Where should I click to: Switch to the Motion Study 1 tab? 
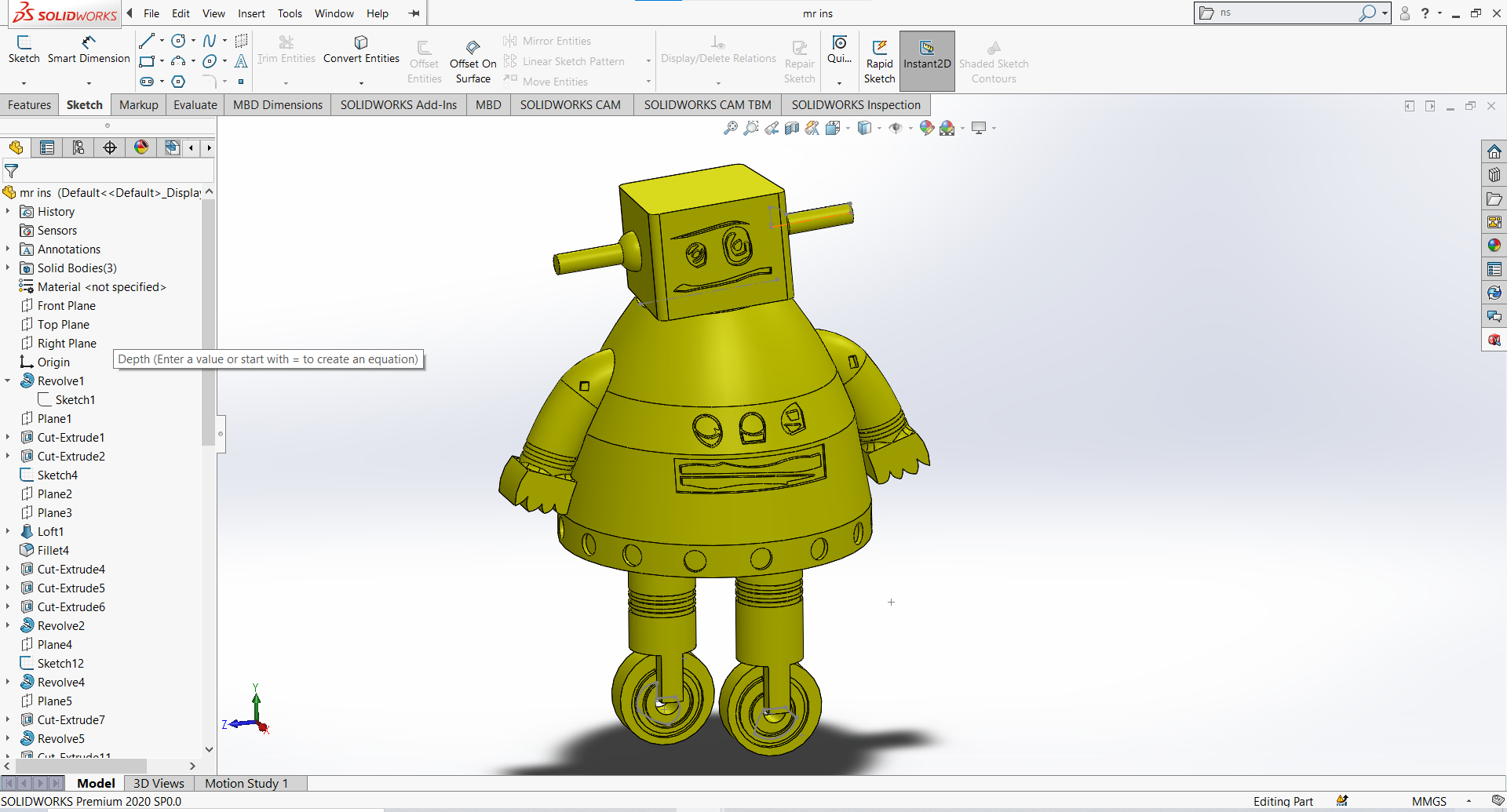(247, 783)
